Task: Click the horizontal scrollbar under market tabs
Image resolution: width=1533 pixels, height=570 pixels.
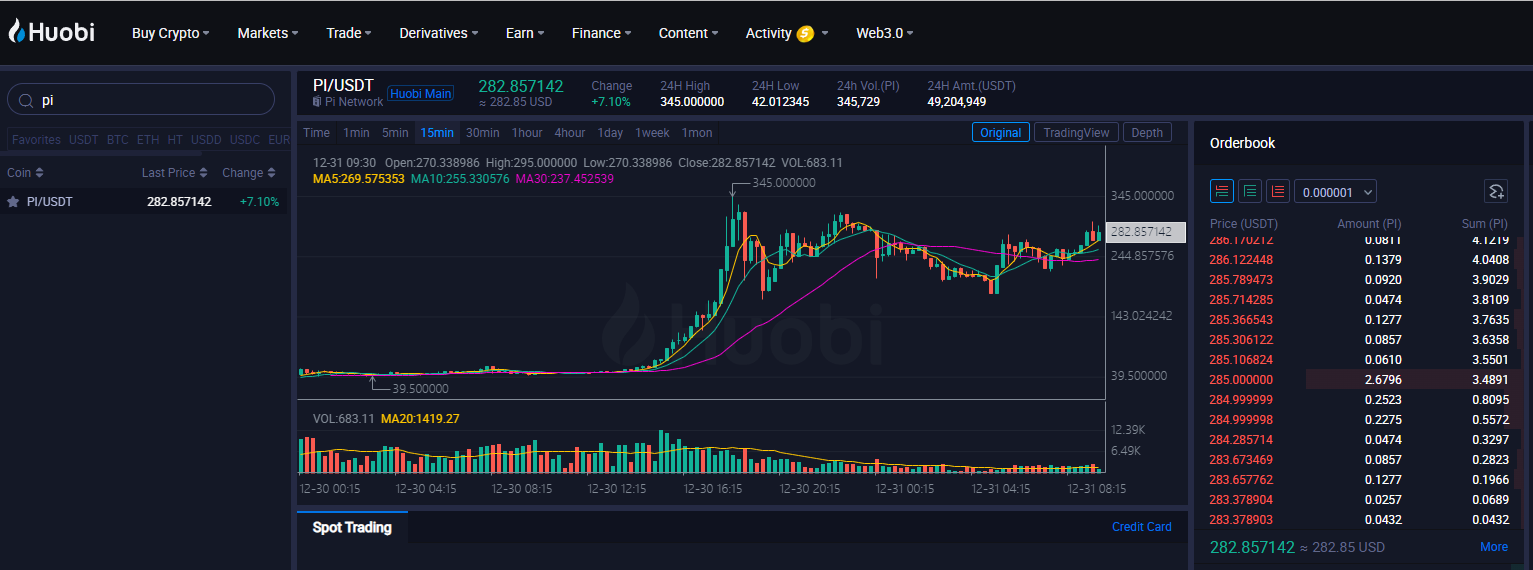Action: click(100, 154)
